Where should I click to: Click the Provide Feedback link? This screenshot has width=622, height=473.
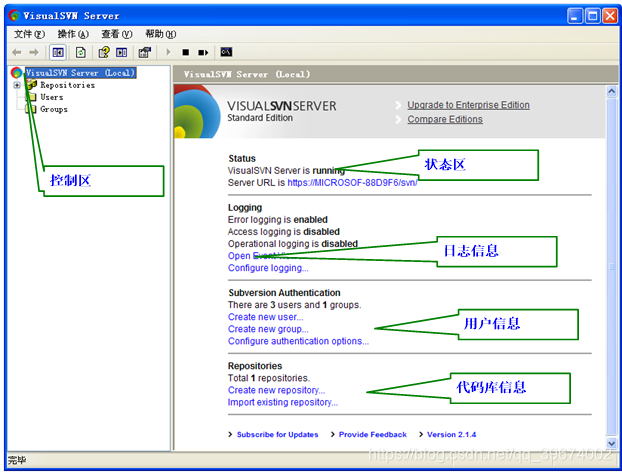point(372,435)
